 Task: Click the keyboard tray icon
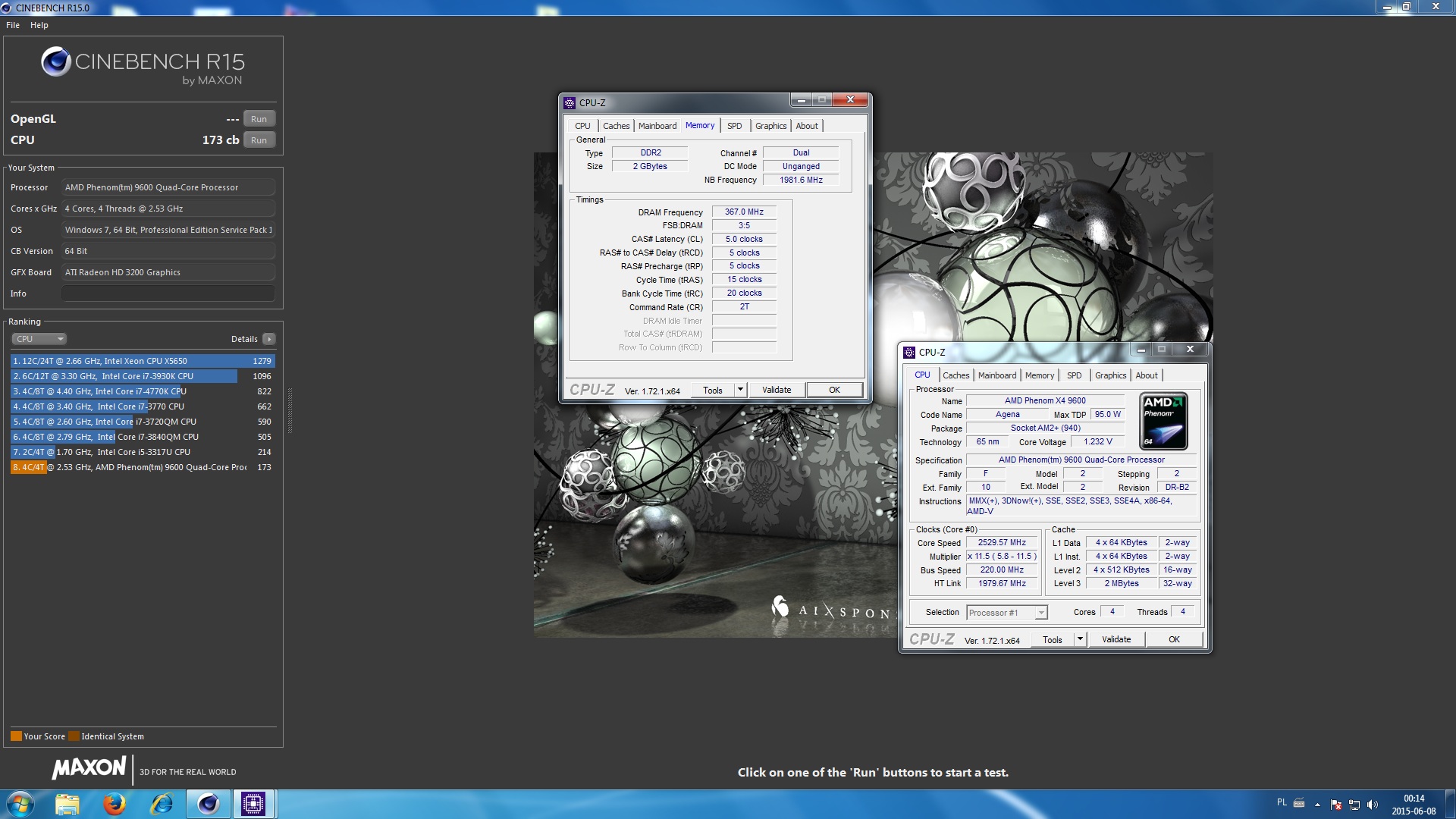[x=1299, y=803]
